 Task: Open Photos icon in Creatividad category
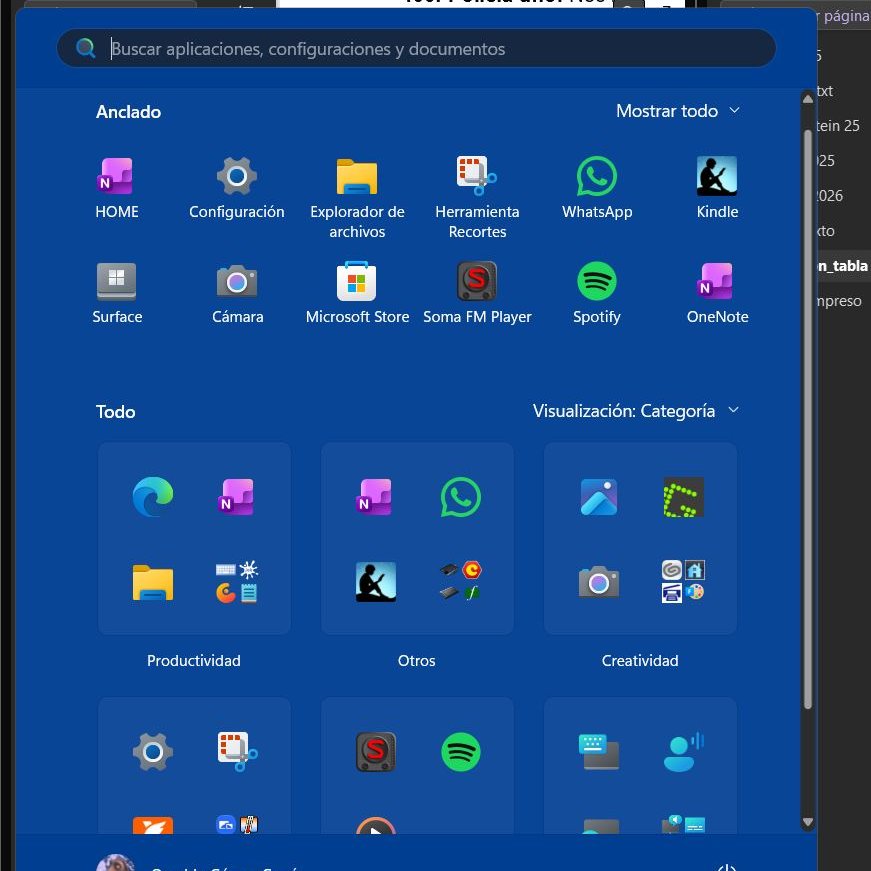point(598,497)
